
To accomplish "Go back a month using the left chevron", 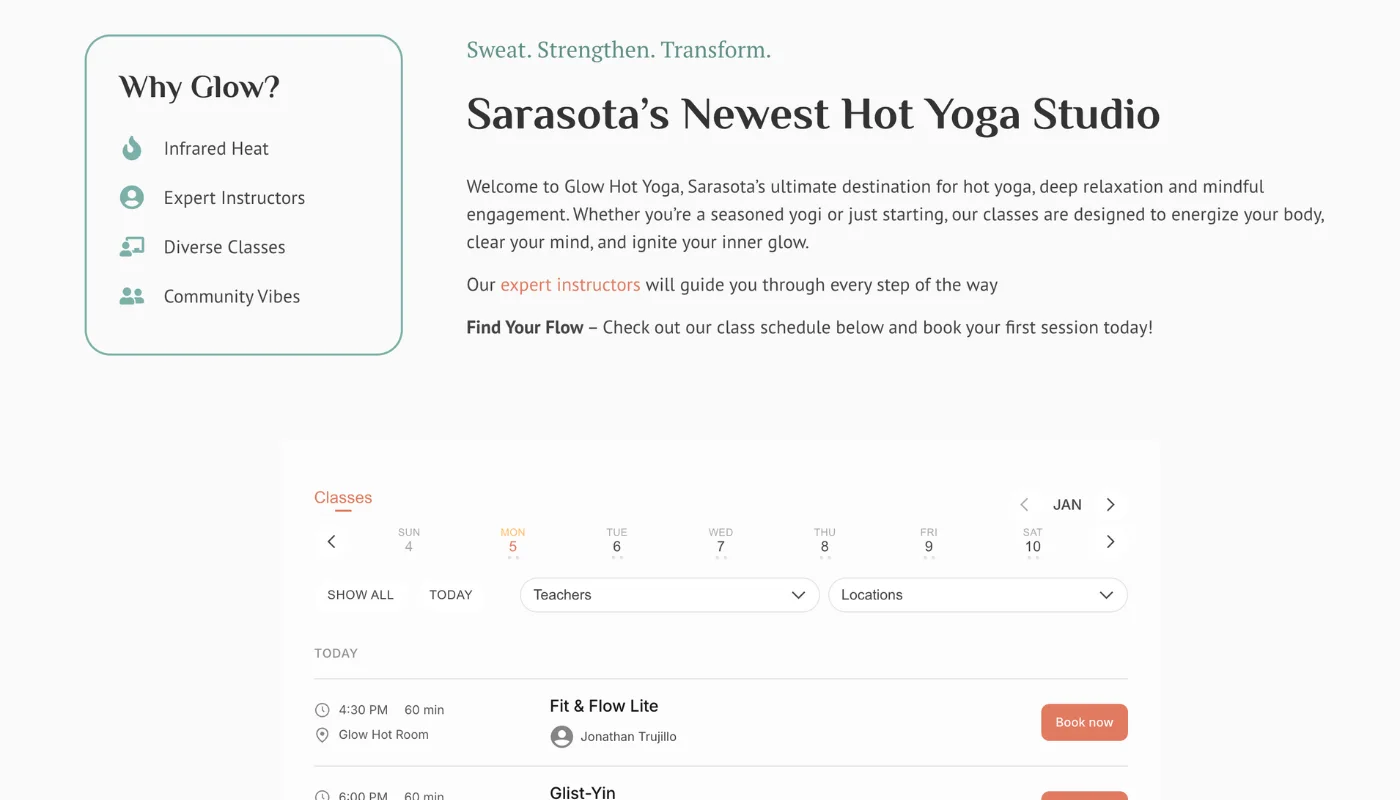I will pyautogui.click(x=1023, y=504).
